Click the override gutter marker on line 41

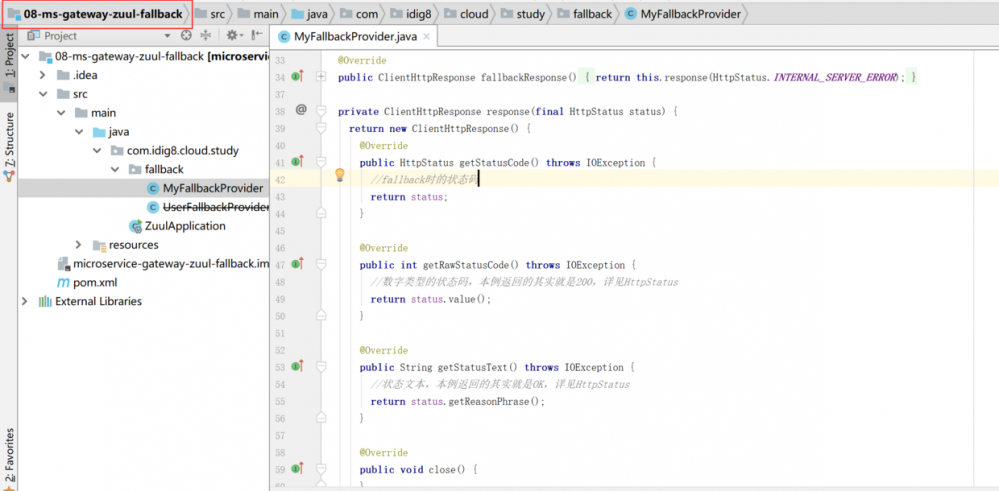click(x=297, y=162)
